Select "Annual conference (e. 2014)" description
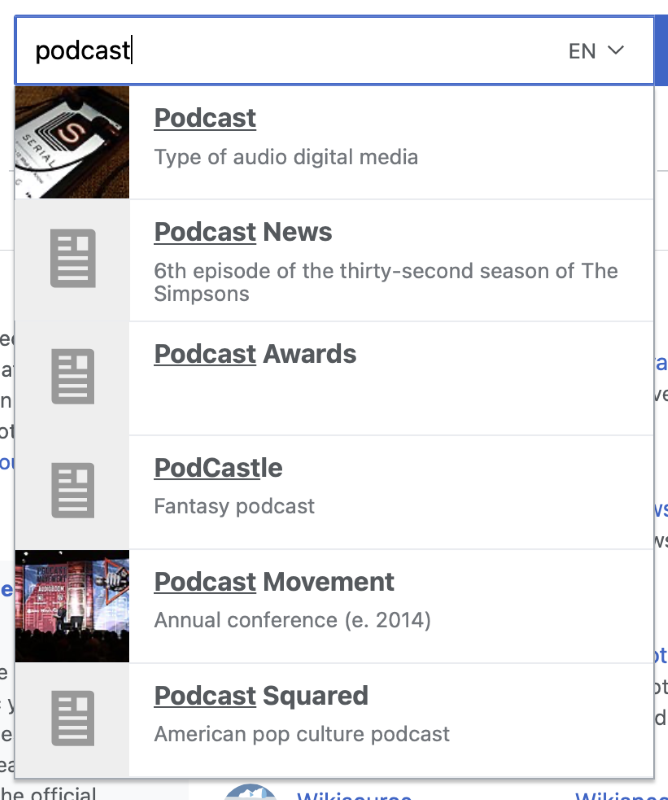 [x=292, y=620]
